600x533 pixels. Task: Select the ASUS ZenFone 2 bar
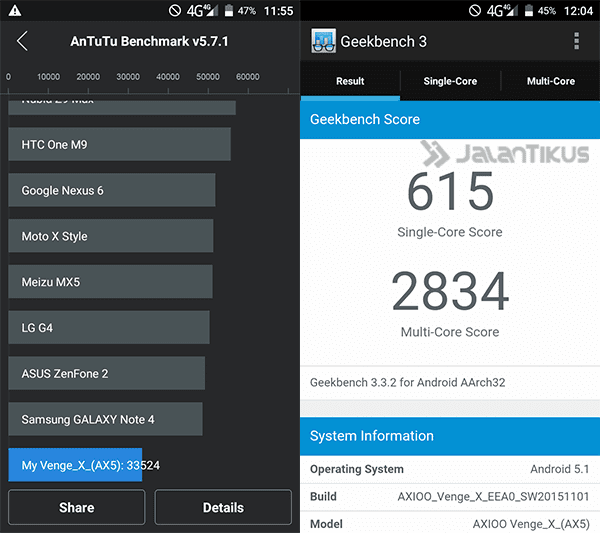pos(106,373)
